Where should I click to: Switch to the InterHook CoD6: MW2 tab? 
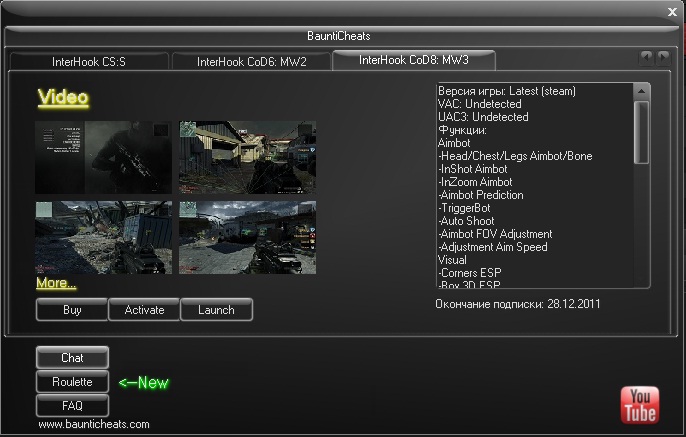[x=252, y=62]
